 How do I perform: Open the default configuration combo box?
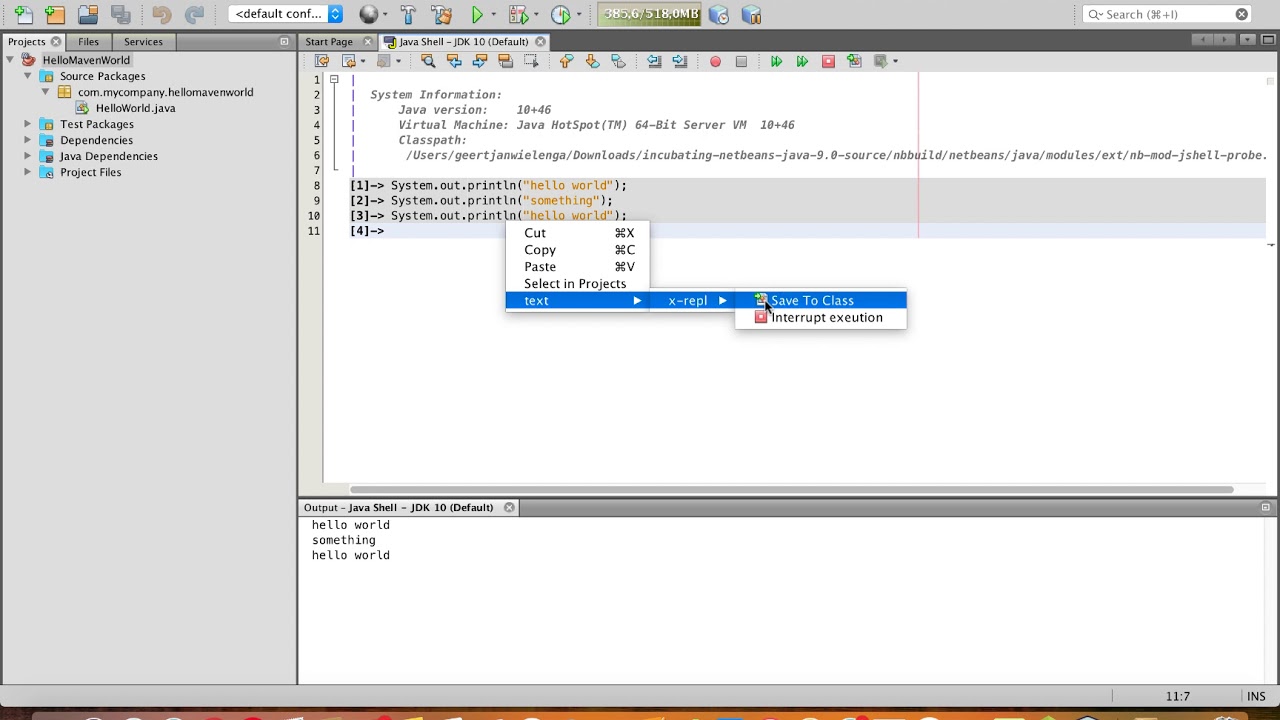click(286, 14)
